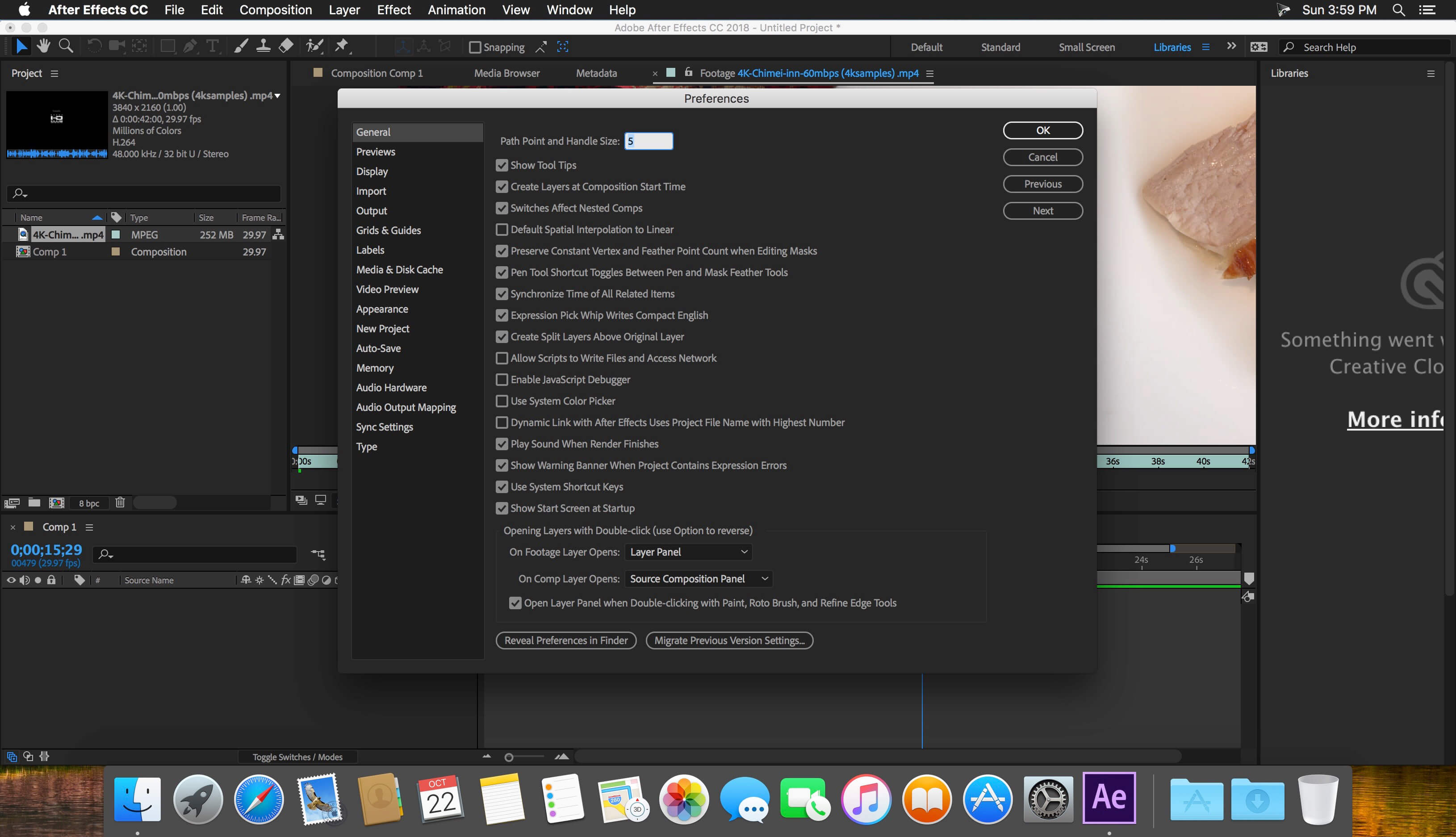Click the Zoom tool icon
Screen dimensions: 1456x837
click(65, 46)
